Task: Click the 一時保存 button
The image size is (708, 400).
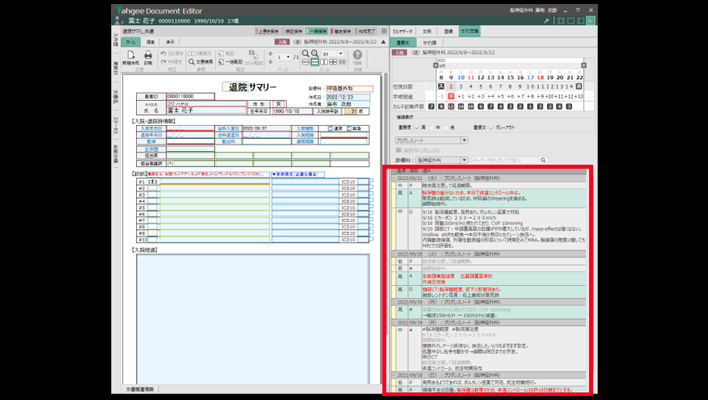Action: click(x=317, y=31)
